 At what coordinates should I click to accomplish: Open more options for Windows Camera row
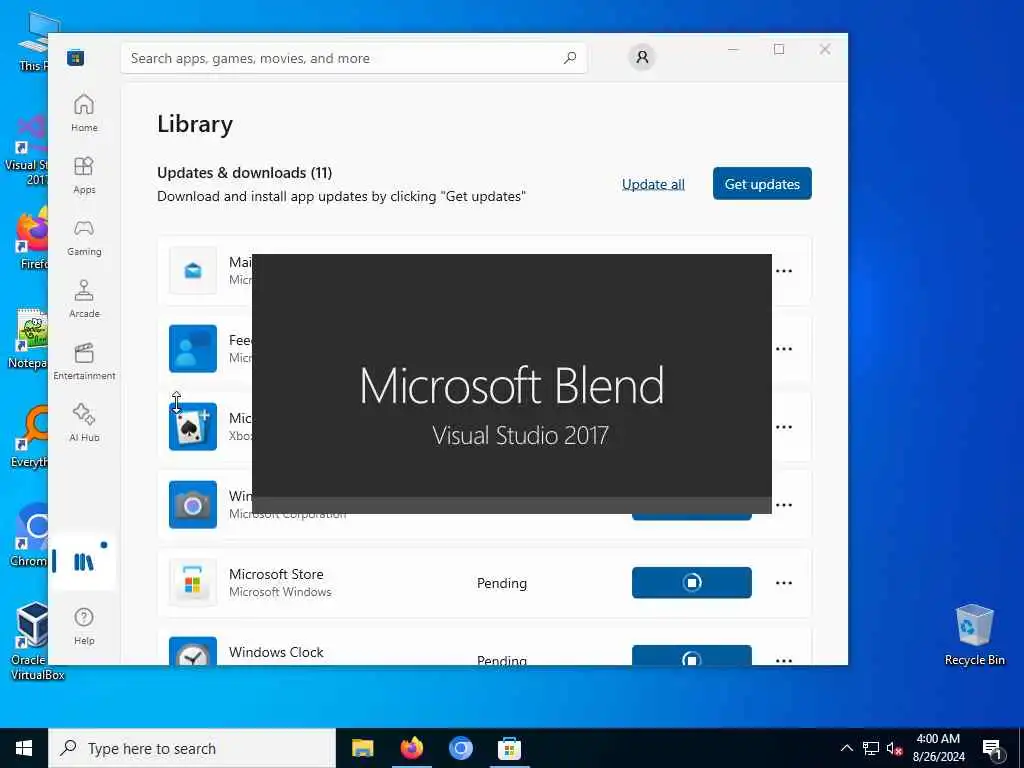(x=784, y=505)
